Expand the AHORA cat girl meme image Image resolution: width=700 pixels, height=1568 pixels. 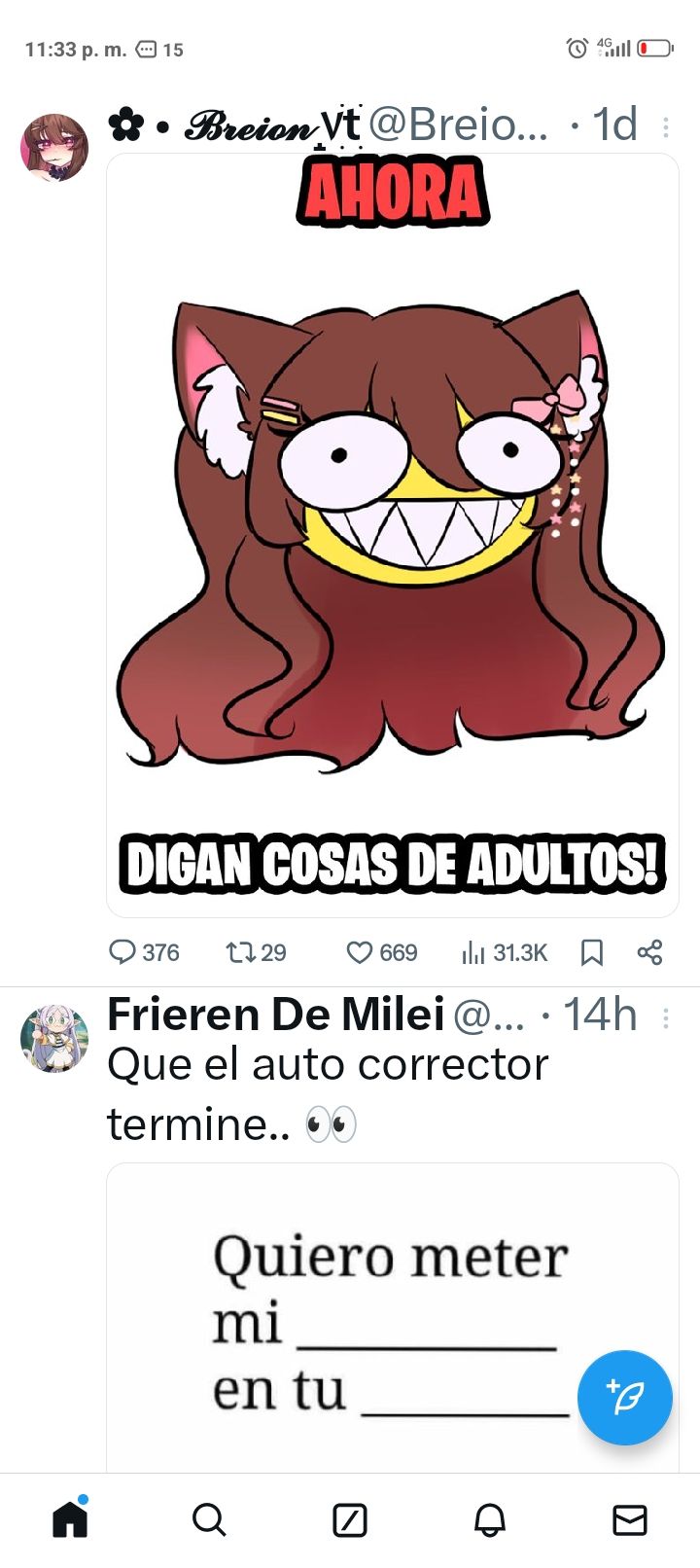[393, 535]
